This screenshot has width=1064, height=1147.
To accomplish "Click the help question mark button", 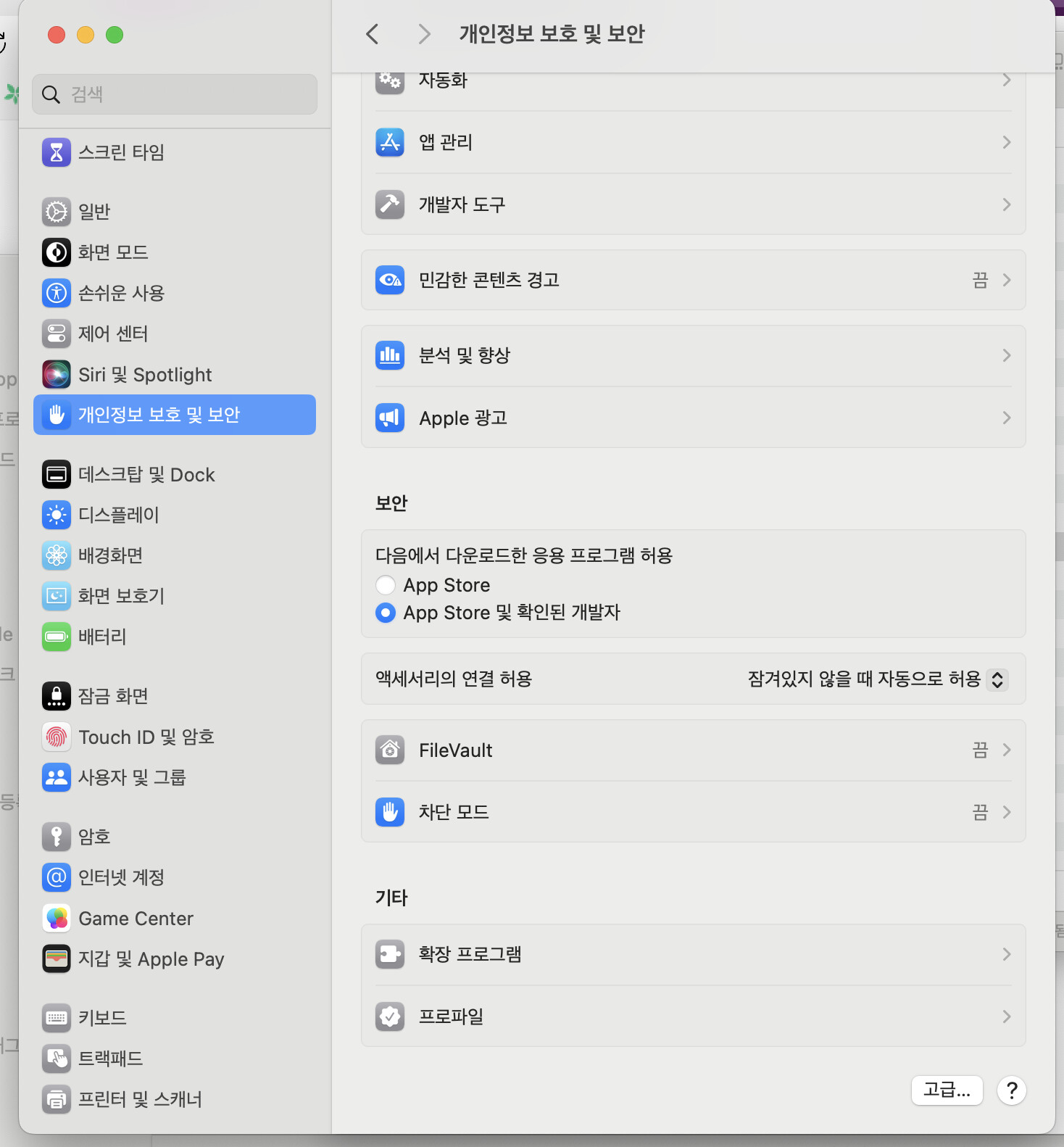I will [1012, 1090].
